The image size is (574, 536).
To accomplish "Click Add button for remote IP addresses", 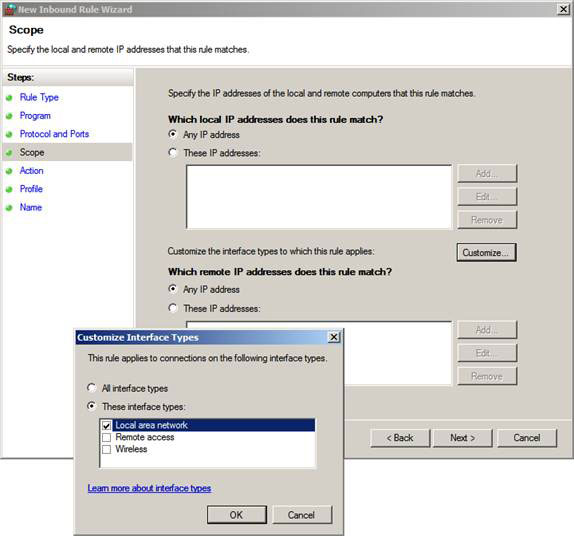I will tap(487, 330).
